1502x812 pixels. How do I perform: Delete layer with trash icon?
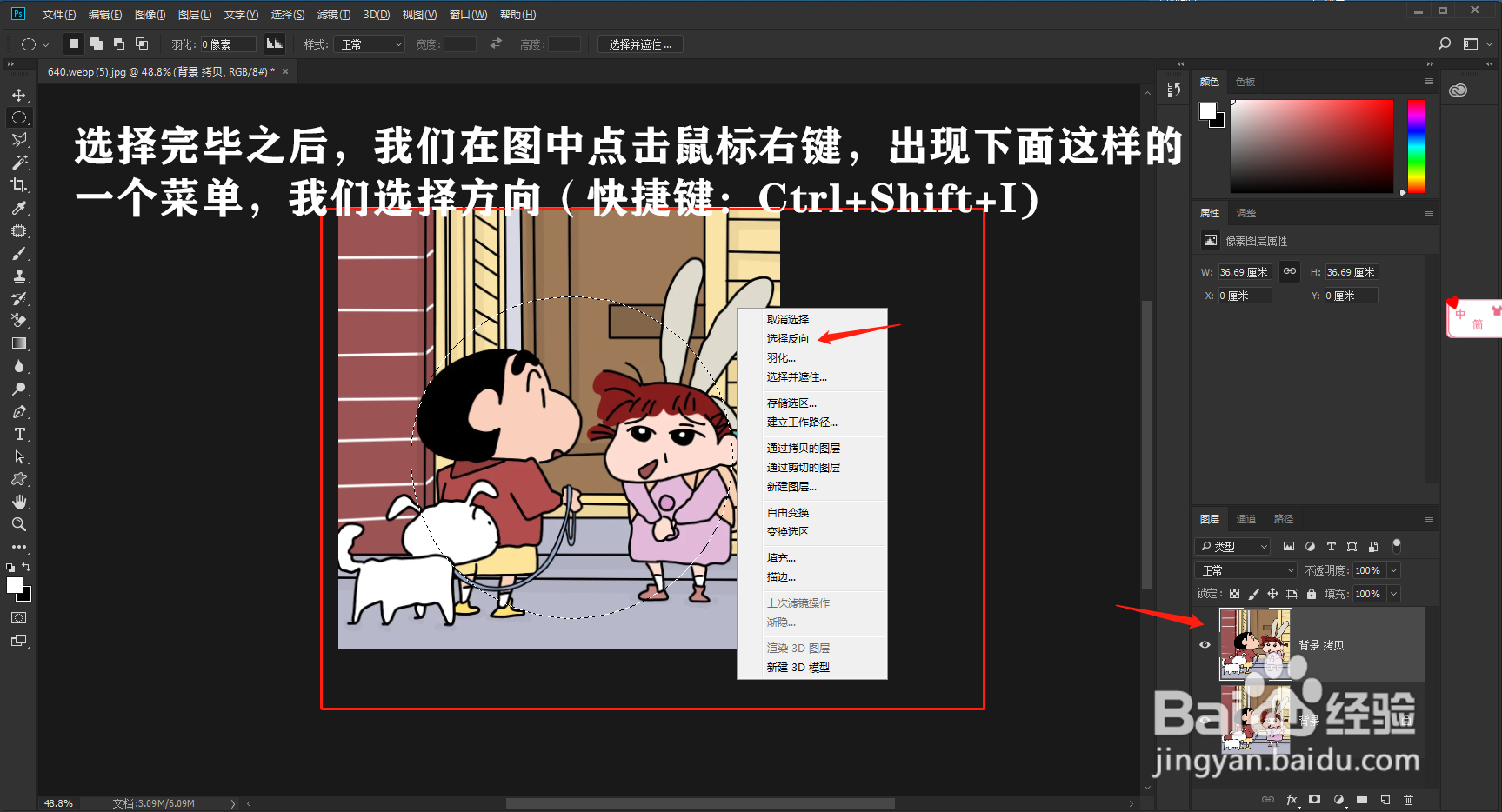pyautogui.click(x=1409, y=800)
